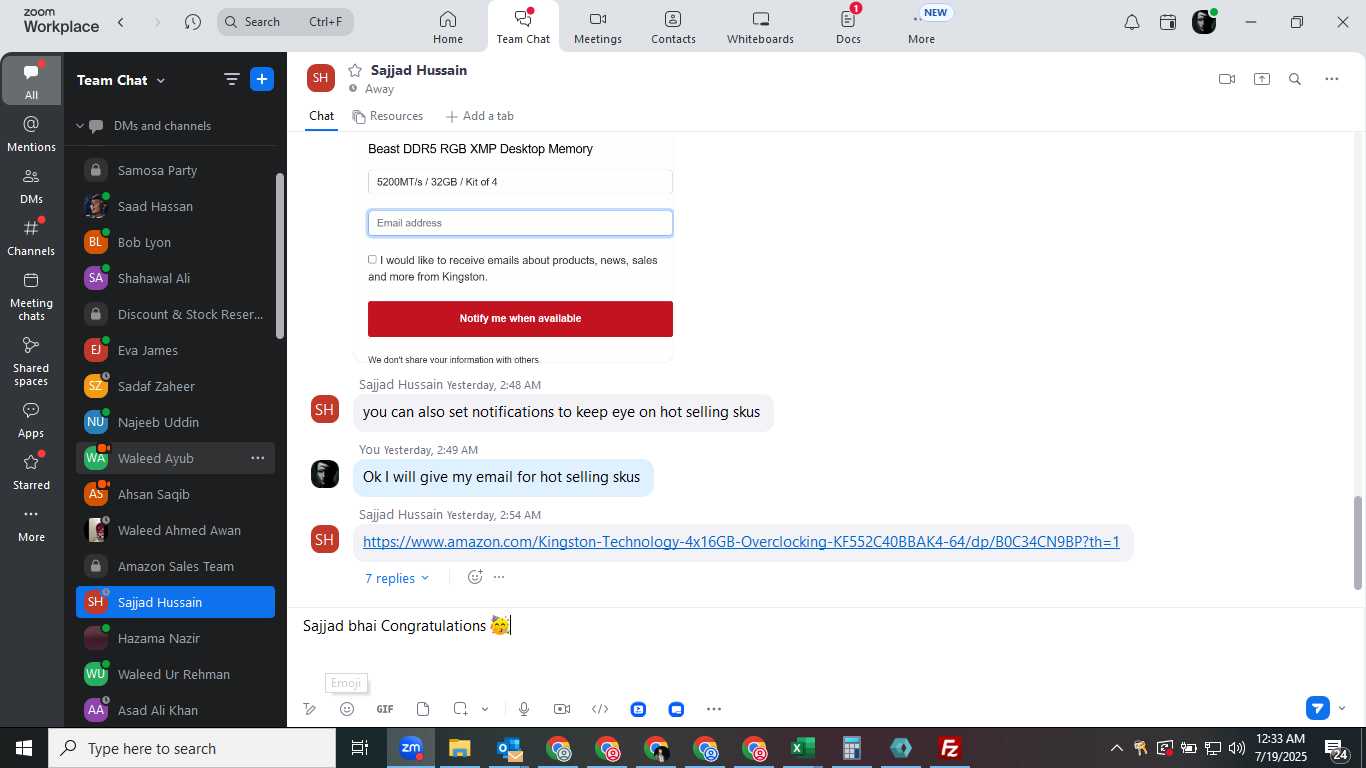Click the blue new chat plus button
The width and height of the screenshot is (1366, 768).
tap(262, 80)
